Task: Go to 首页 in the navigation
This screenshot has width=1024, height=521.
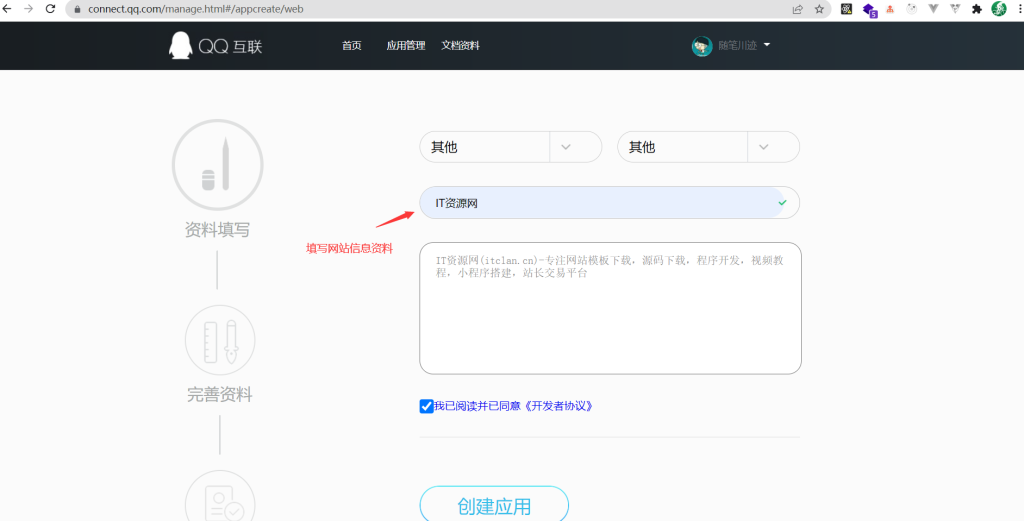Action: click(351, 46)
